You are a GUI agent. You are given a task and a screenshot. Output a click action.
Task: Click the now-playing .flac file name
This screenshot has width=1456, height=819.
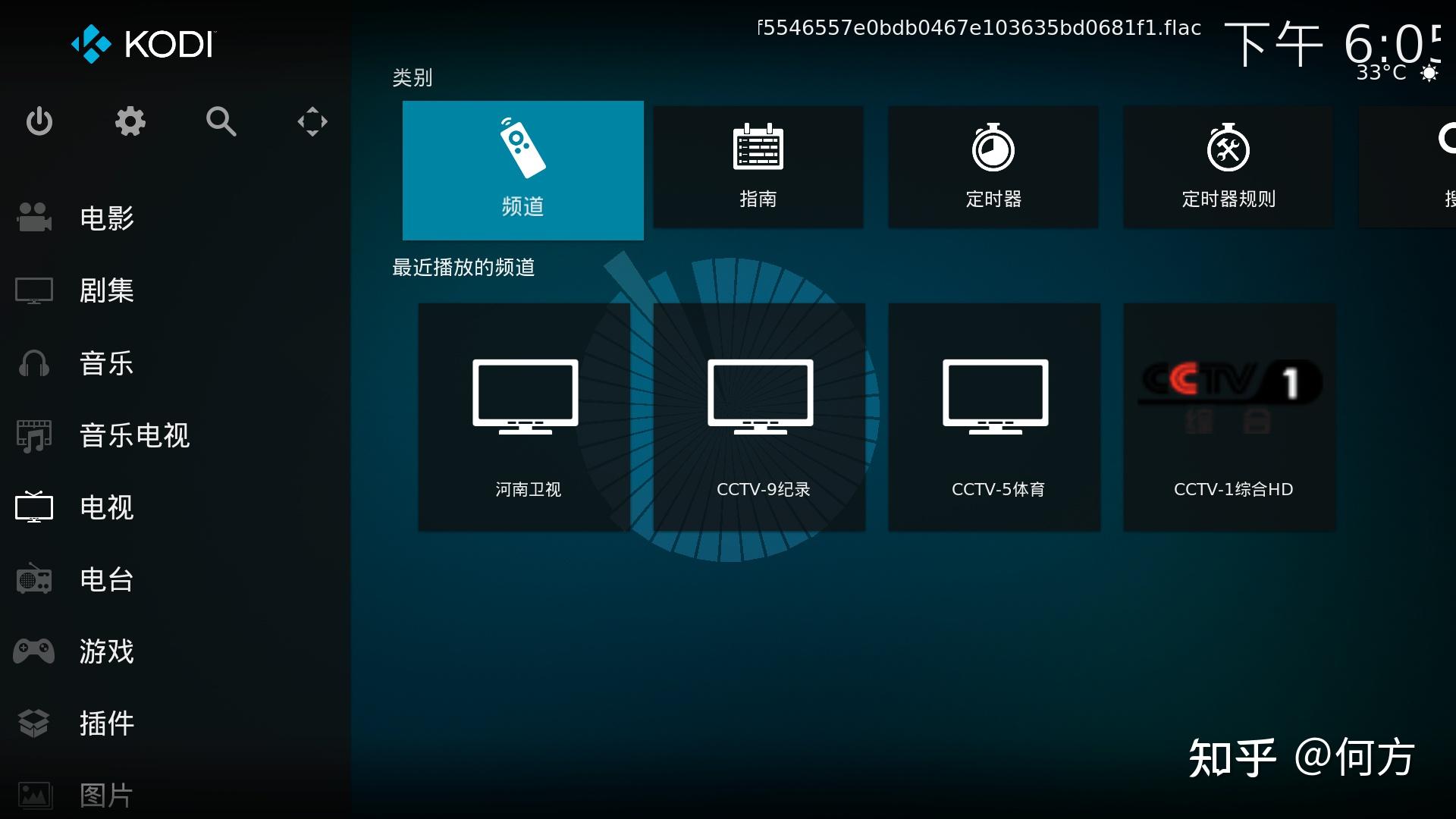point(979,28)
